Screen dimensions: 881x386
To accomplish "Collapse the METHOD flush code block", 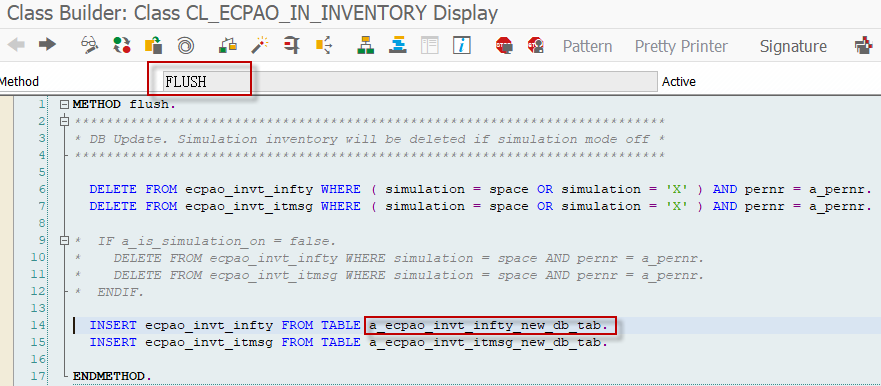I will click(x=65, y=105).
